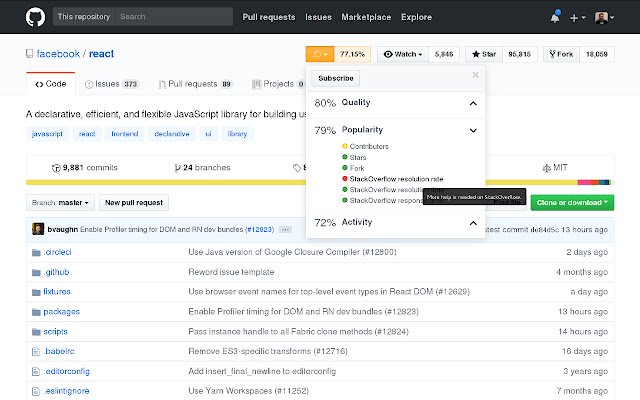Open the fixtures folder
Viewport: 640px width, 400px height.
[57, 292]
